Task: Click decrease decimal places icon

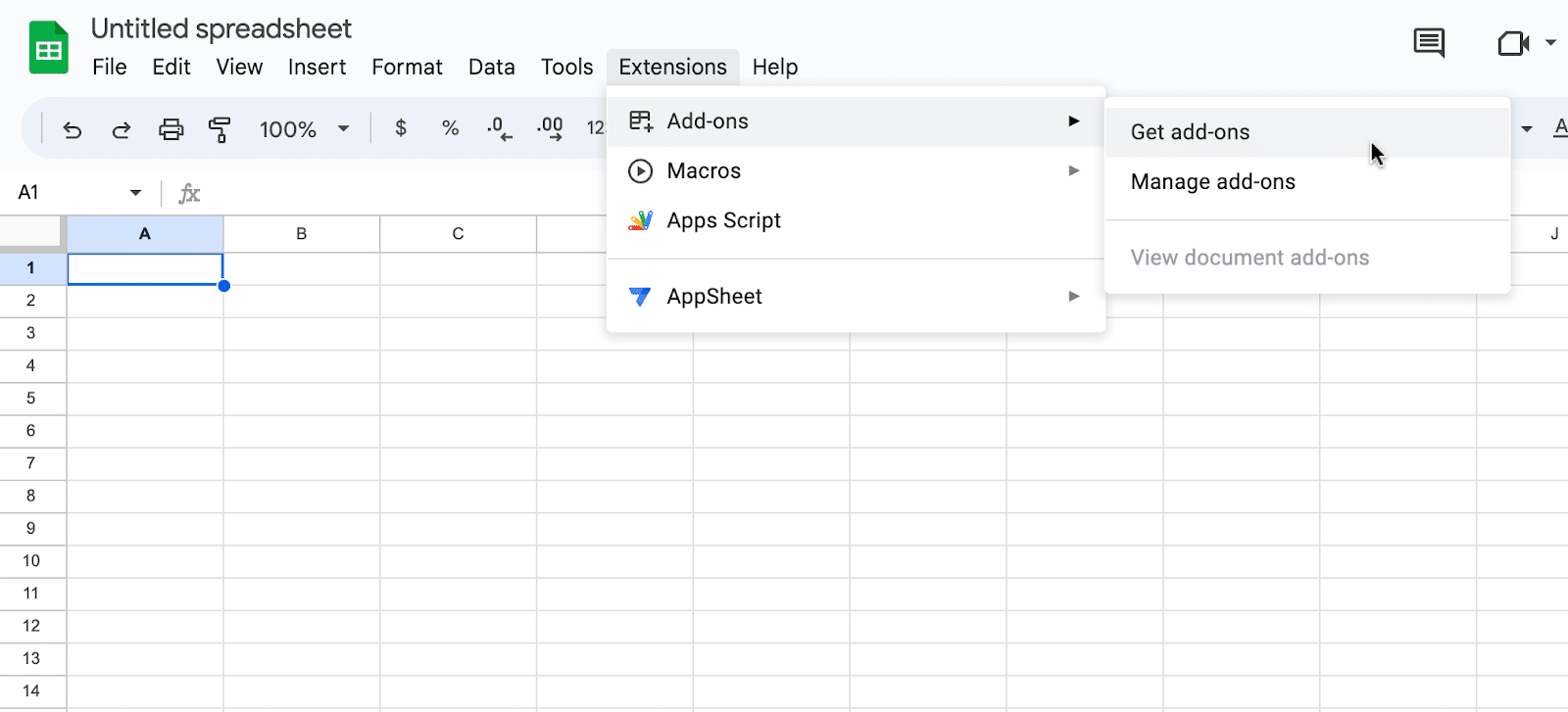Action: pos(499,128)
